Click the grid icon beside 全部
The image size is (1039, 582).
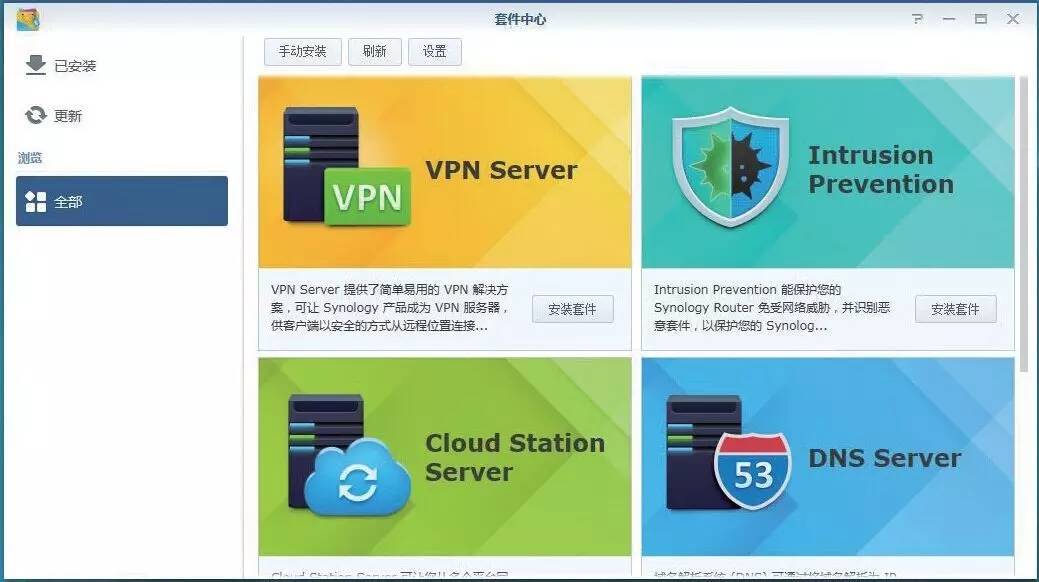coord(35,202)
